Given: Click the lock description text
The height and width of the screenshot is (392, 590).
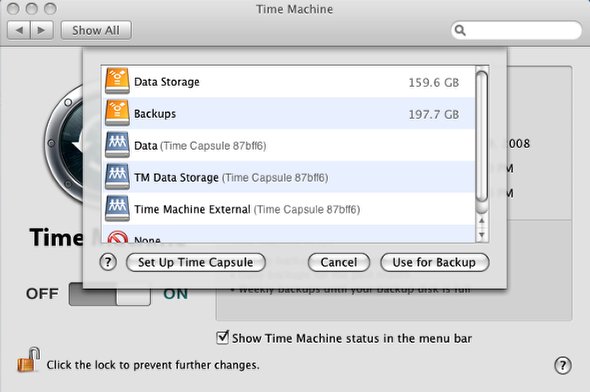Looking at the screenshot, I should (x=153, y=365).
